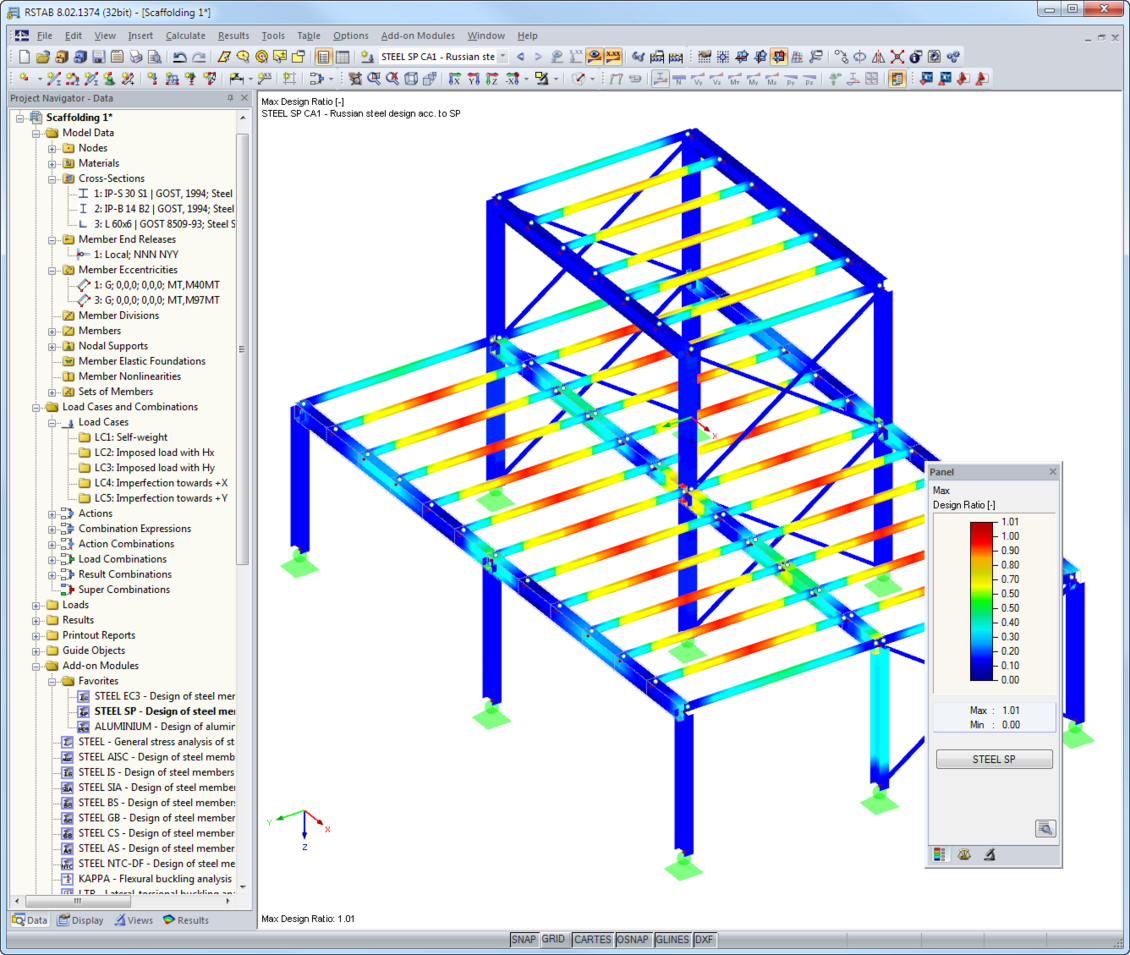The image size is (1130, 955).
Task: Toggle CARTES in the status bar
Action: [592, 939]
